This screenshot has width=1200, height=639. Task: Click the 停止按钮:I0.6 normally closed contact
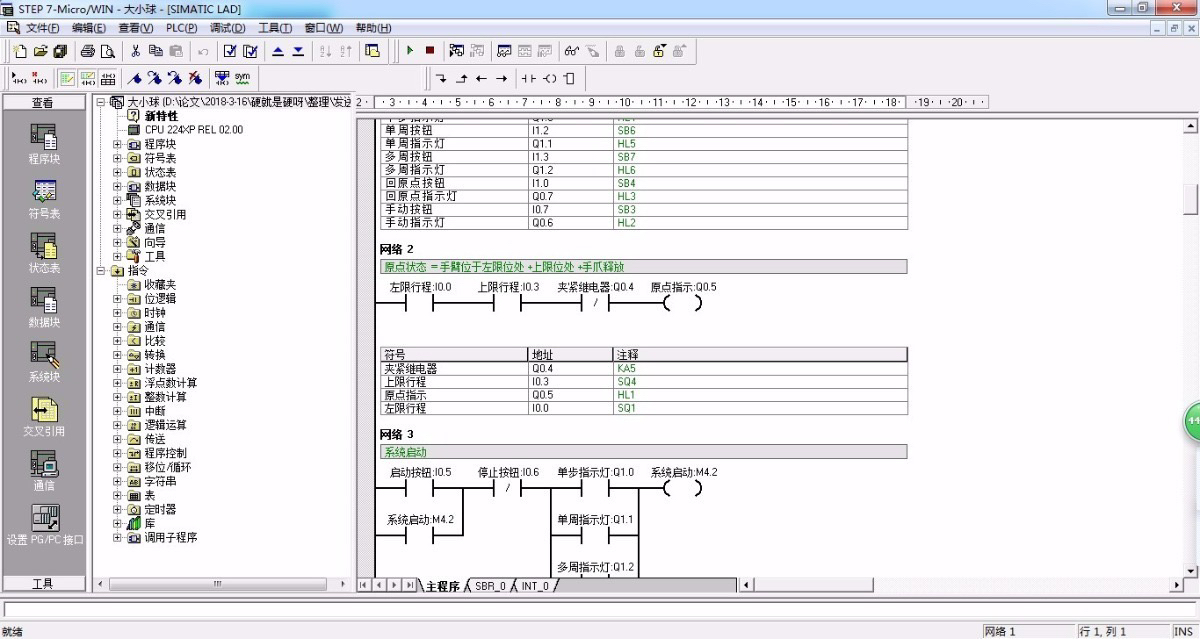tap(508, 488)
